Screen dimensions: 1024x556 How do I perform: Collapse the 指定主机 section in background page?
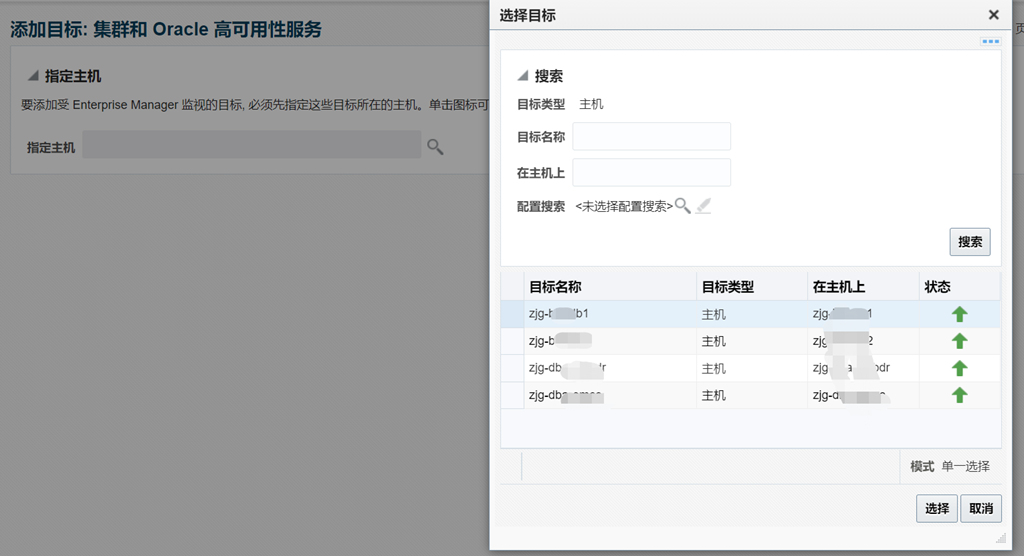pos(33,76)
